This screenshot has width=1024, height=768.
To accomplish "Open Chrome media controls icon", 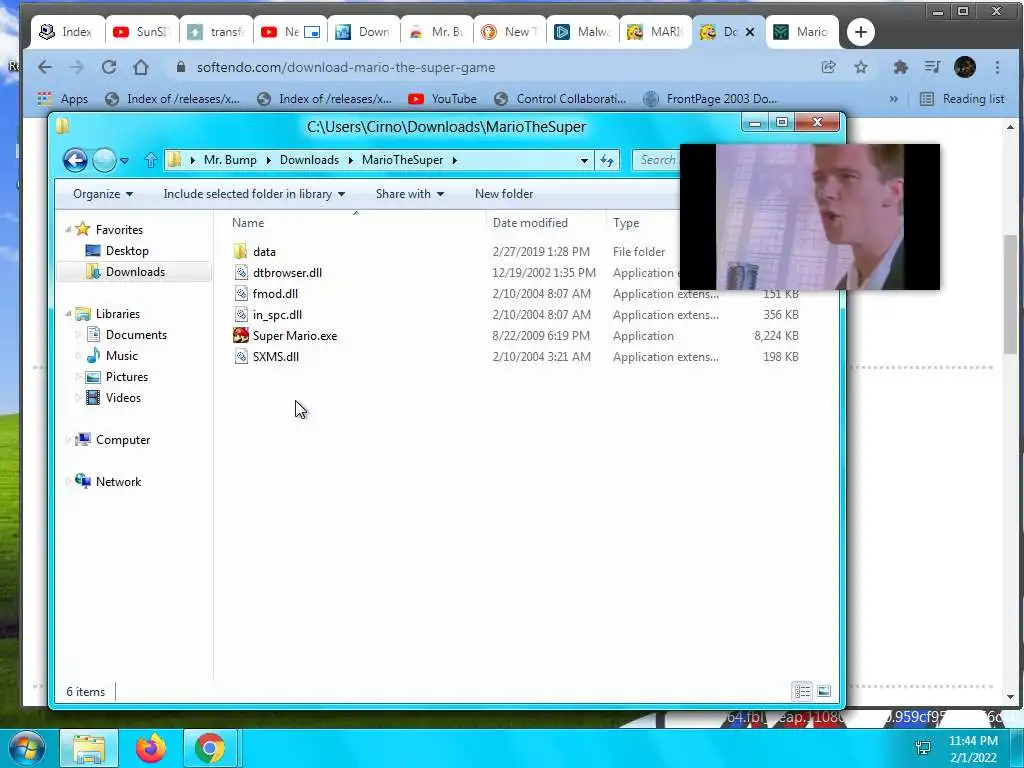I will [932, 67].
